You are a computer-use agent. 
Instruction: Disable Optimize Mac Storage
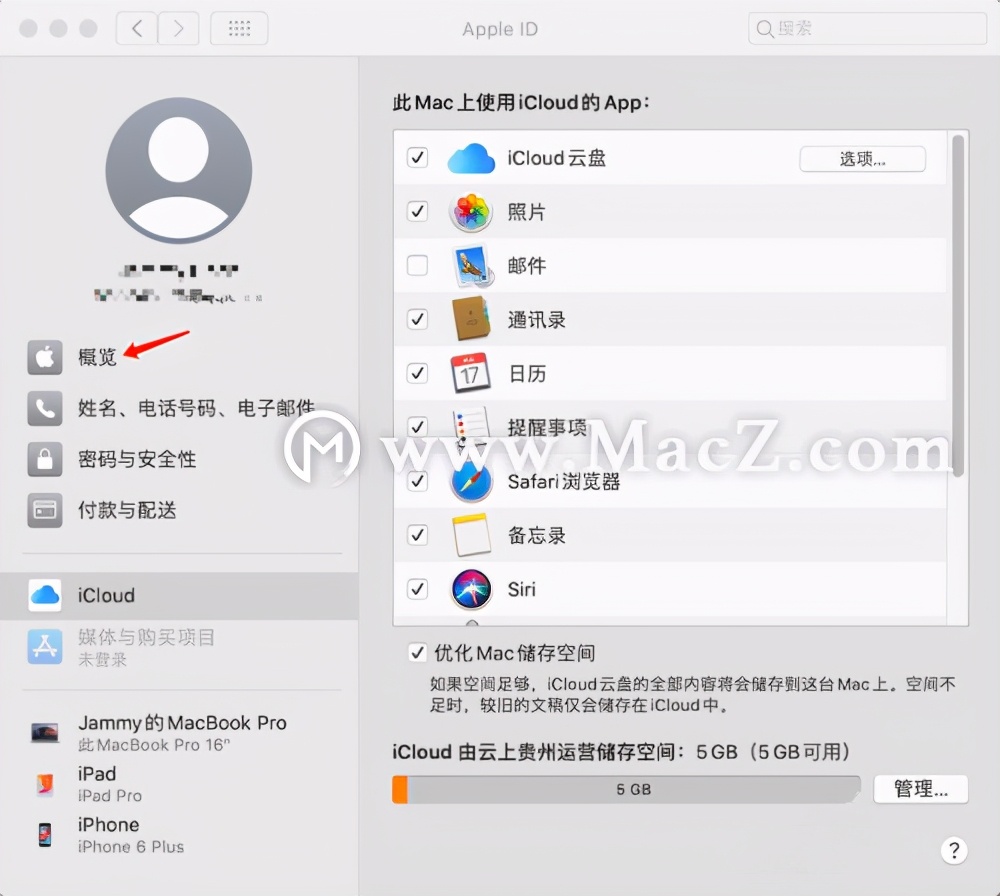pos(417,652)
